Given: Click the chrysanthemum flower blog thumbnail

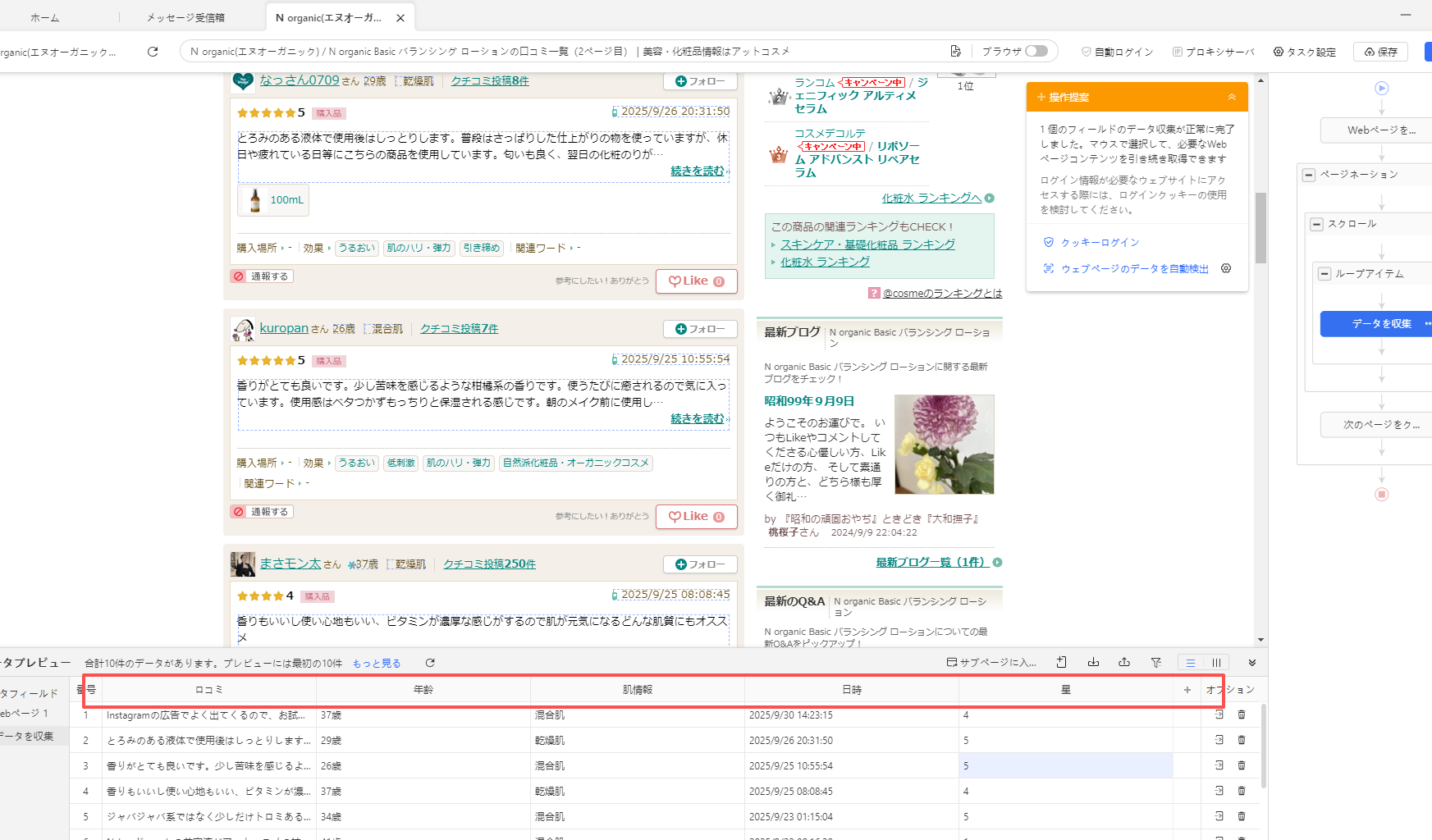Looking at the screenshot, I should [x=944, y=445].
